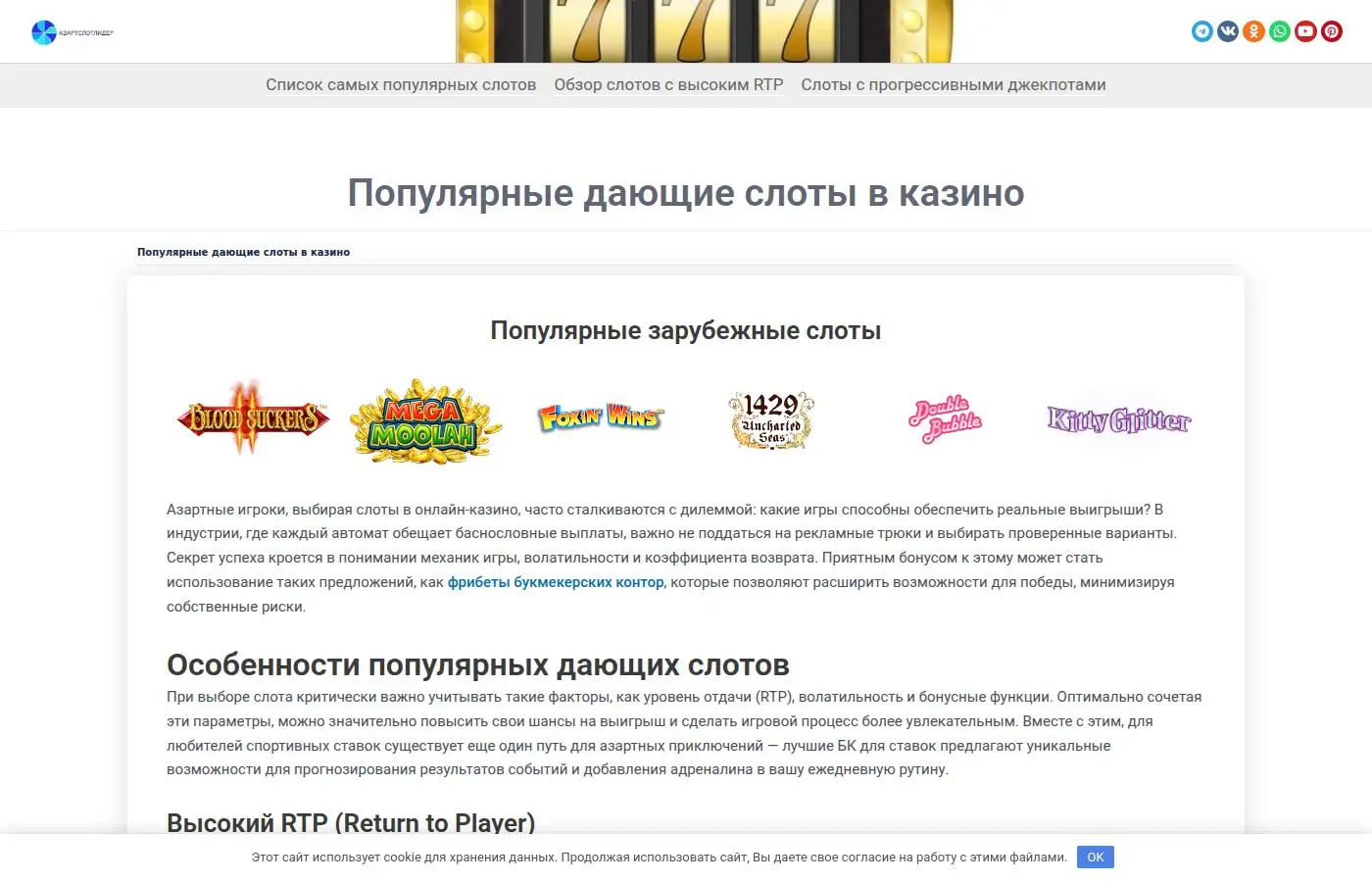Click main heading 'Популярные дающие слоты в казино'
1372x882 pixels.
tap(686, 193)
